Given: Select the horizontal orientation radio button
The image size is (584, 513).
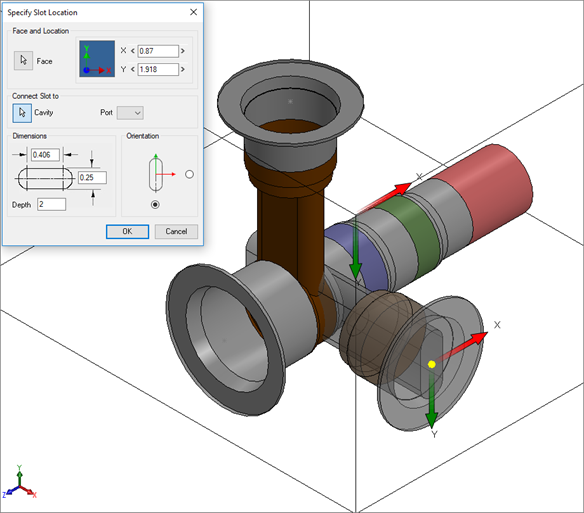Looking at the screenshot, I should click(x=189, y=174).
